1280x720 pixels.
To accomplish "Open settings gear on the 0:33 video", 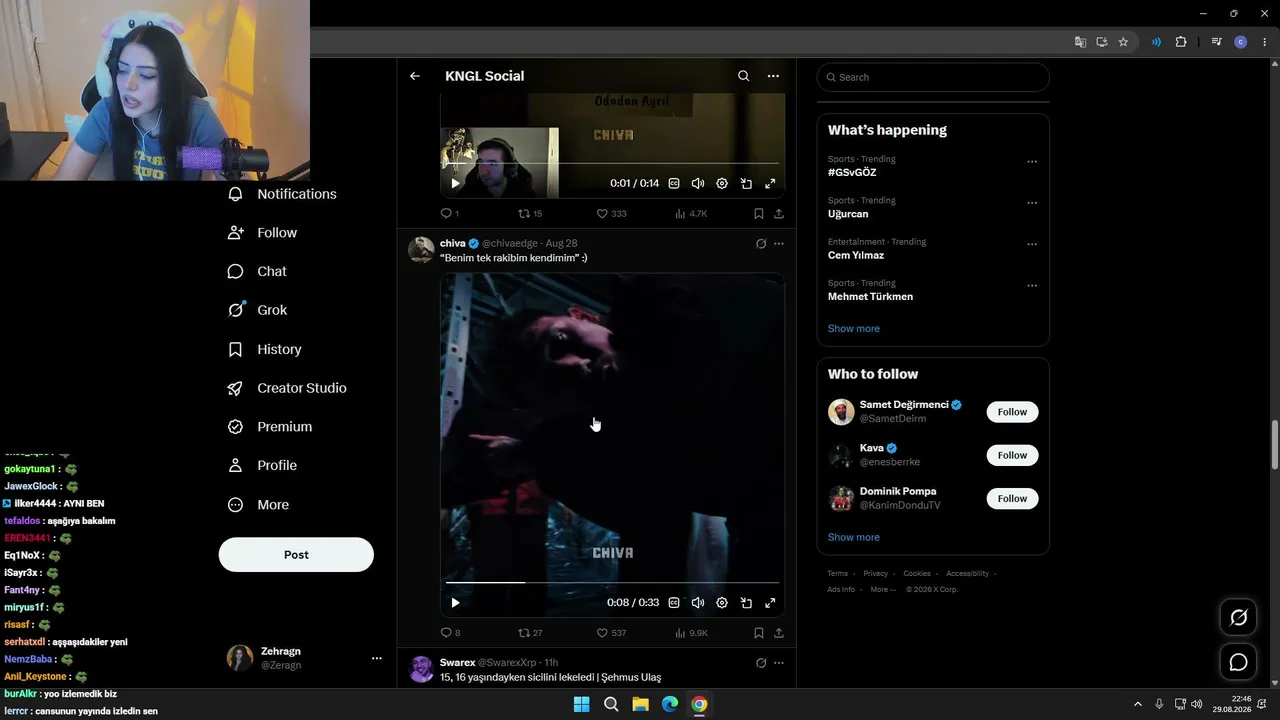I will click(722, 603).
